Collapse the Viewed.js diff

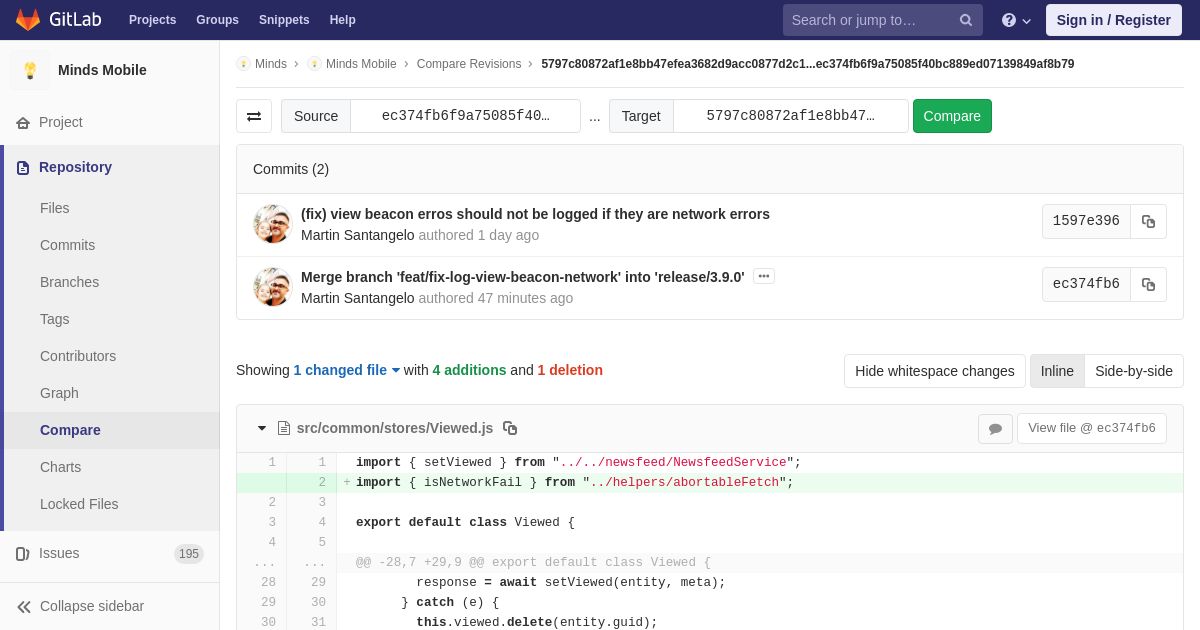click(x=262, y=428)
